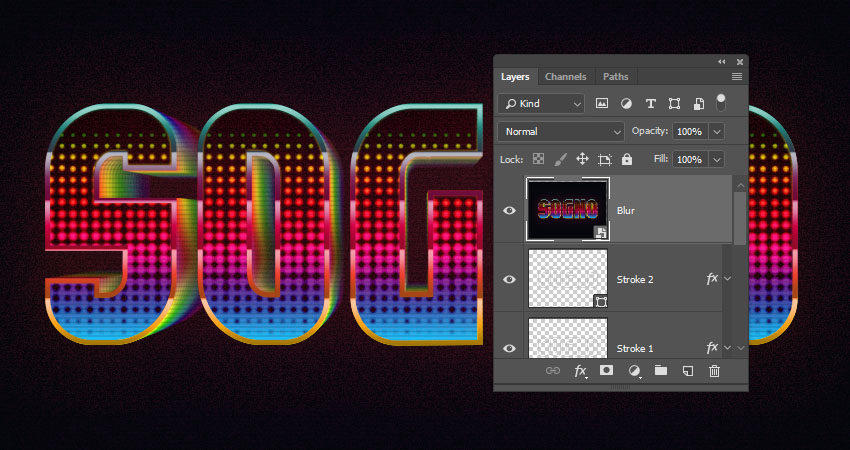Select the Stroke 1 layer thumbnail
The height and width of the screenshot is (450, 850).
[x=568, y=338]
